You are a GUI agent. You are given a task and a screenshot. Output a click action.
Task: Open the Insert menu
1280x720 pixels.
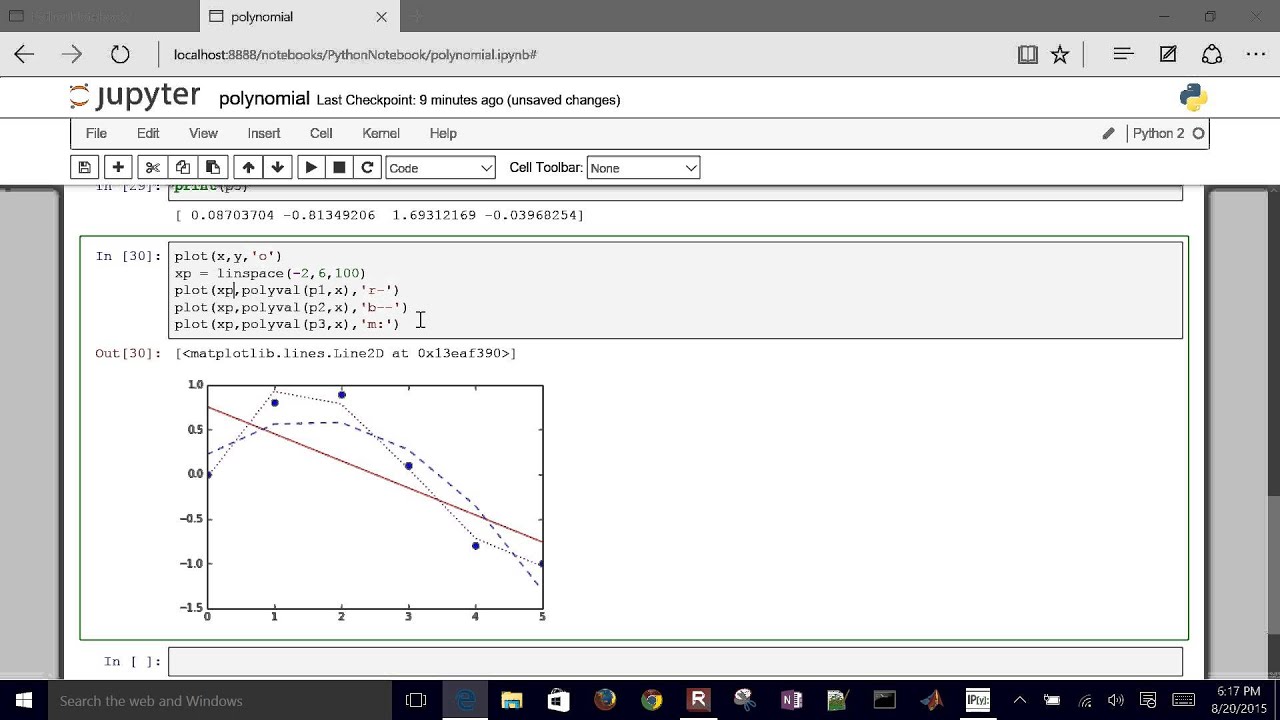point(264,133)
